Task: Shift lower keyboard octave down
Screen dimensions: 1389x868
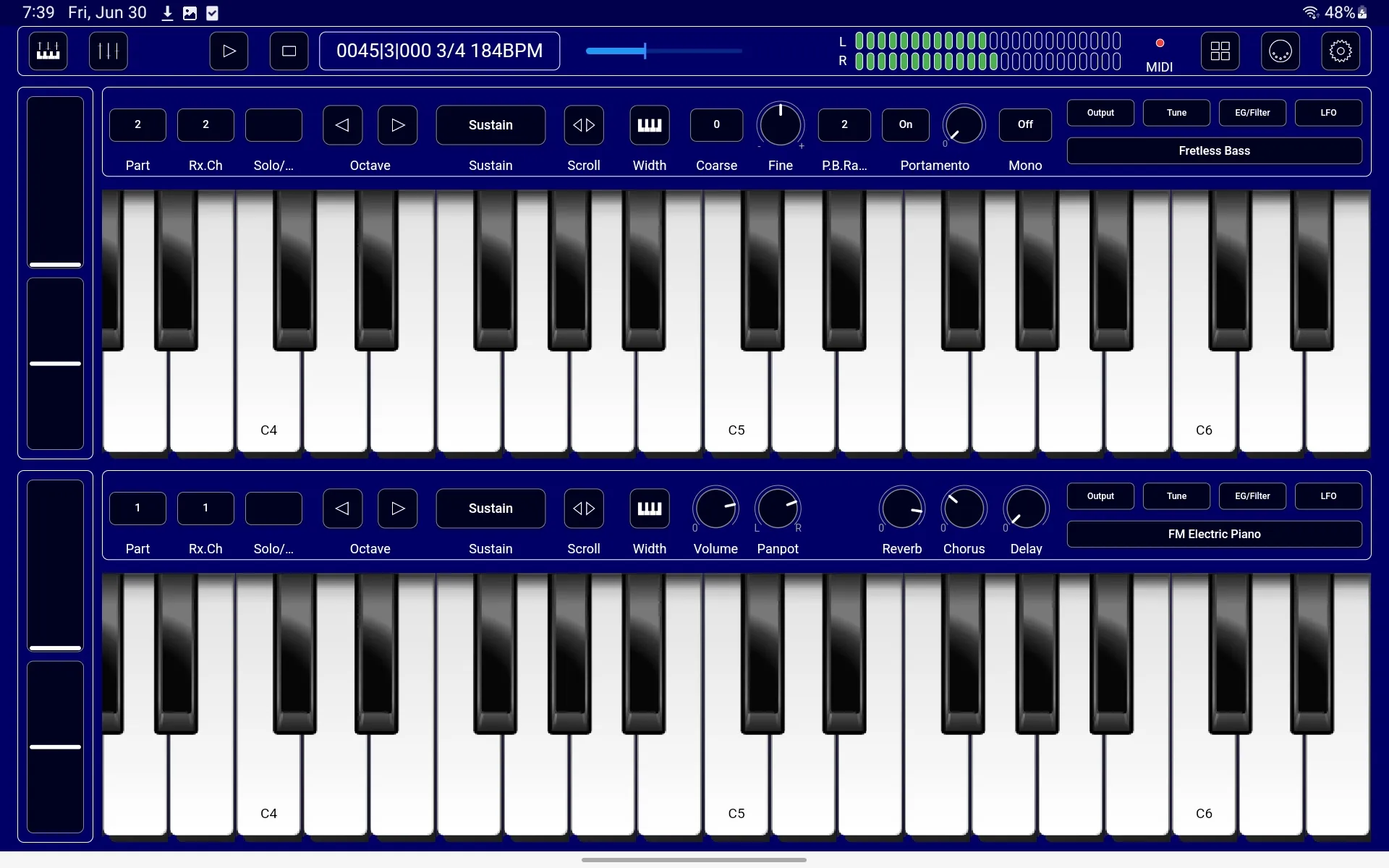Action: 342,509
